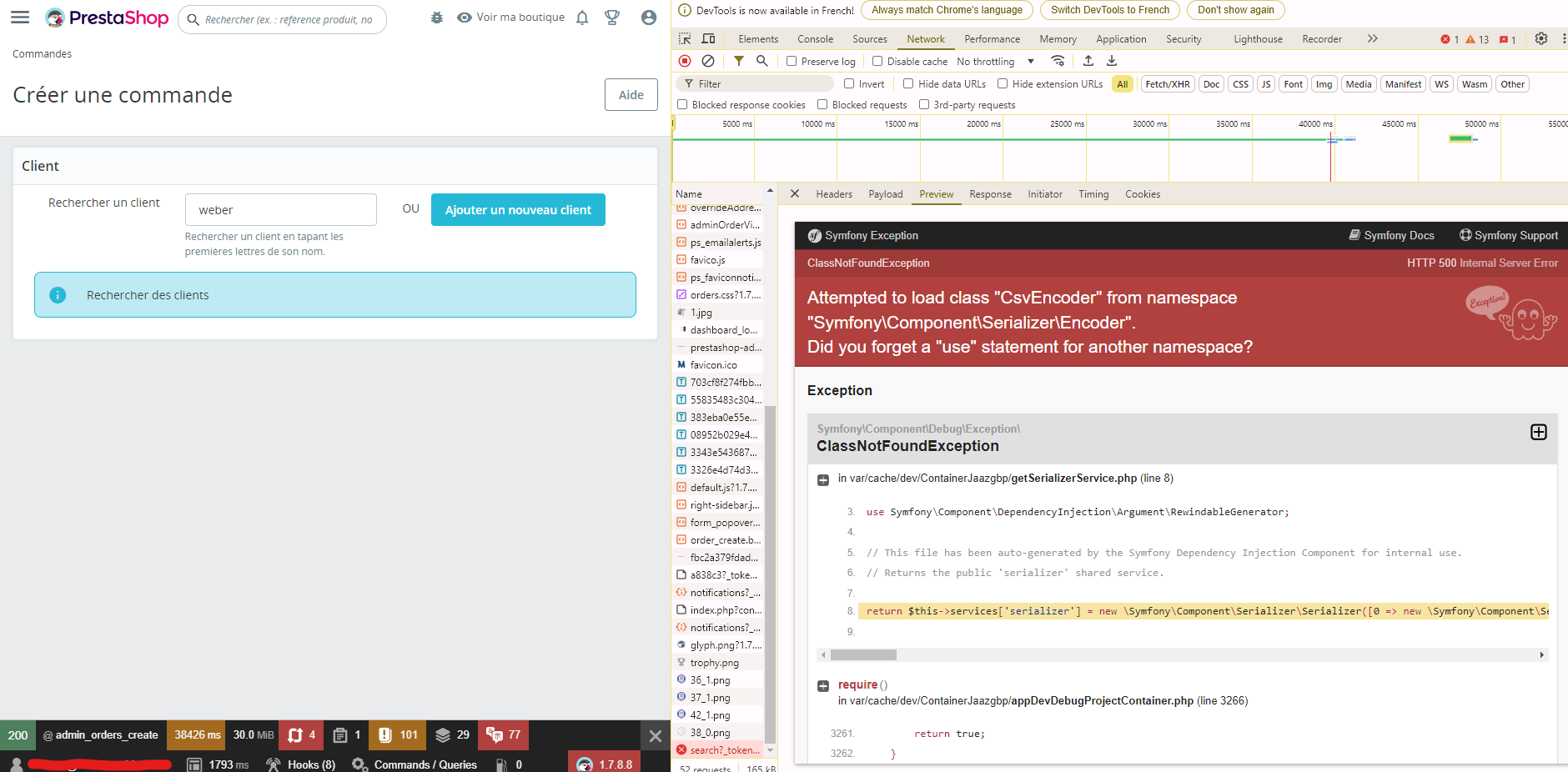Open the Symfony Docs link
This screenshot has width=1568, height=772.
pyautogui.click(x=1392, y=236)
